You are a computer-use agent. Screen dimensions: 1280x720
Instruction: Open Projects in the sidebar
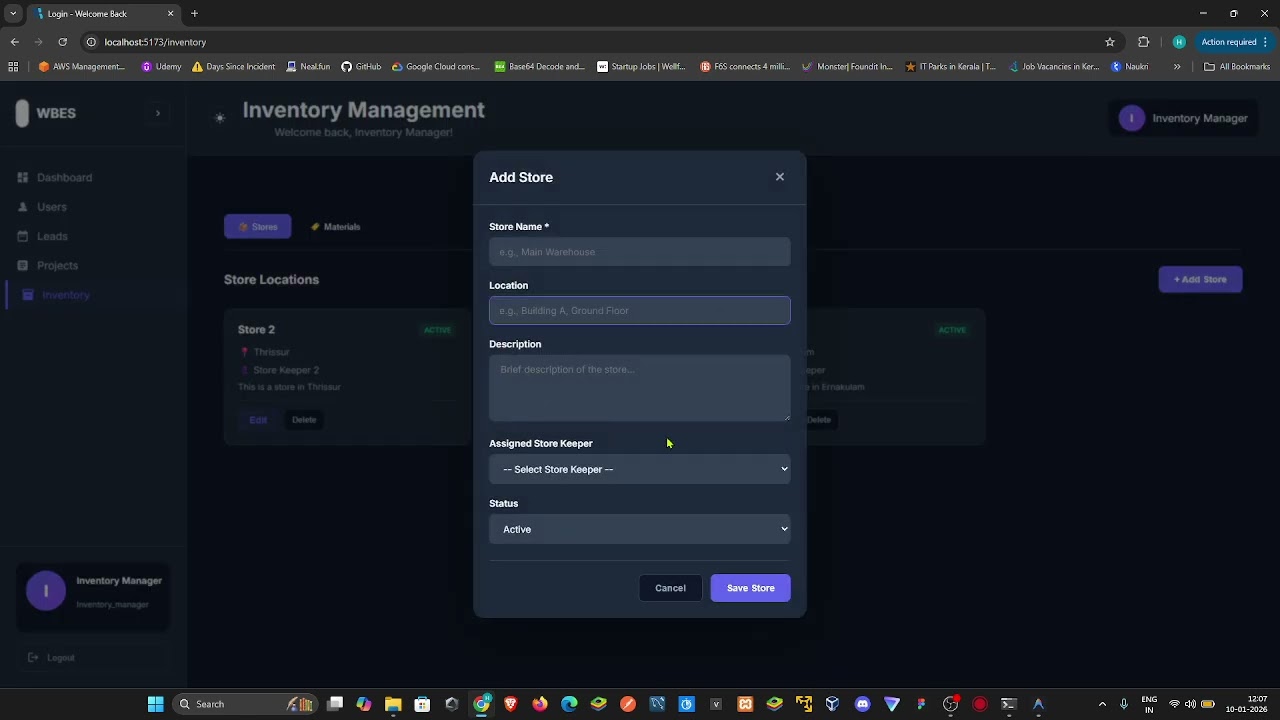coord(57,265)
